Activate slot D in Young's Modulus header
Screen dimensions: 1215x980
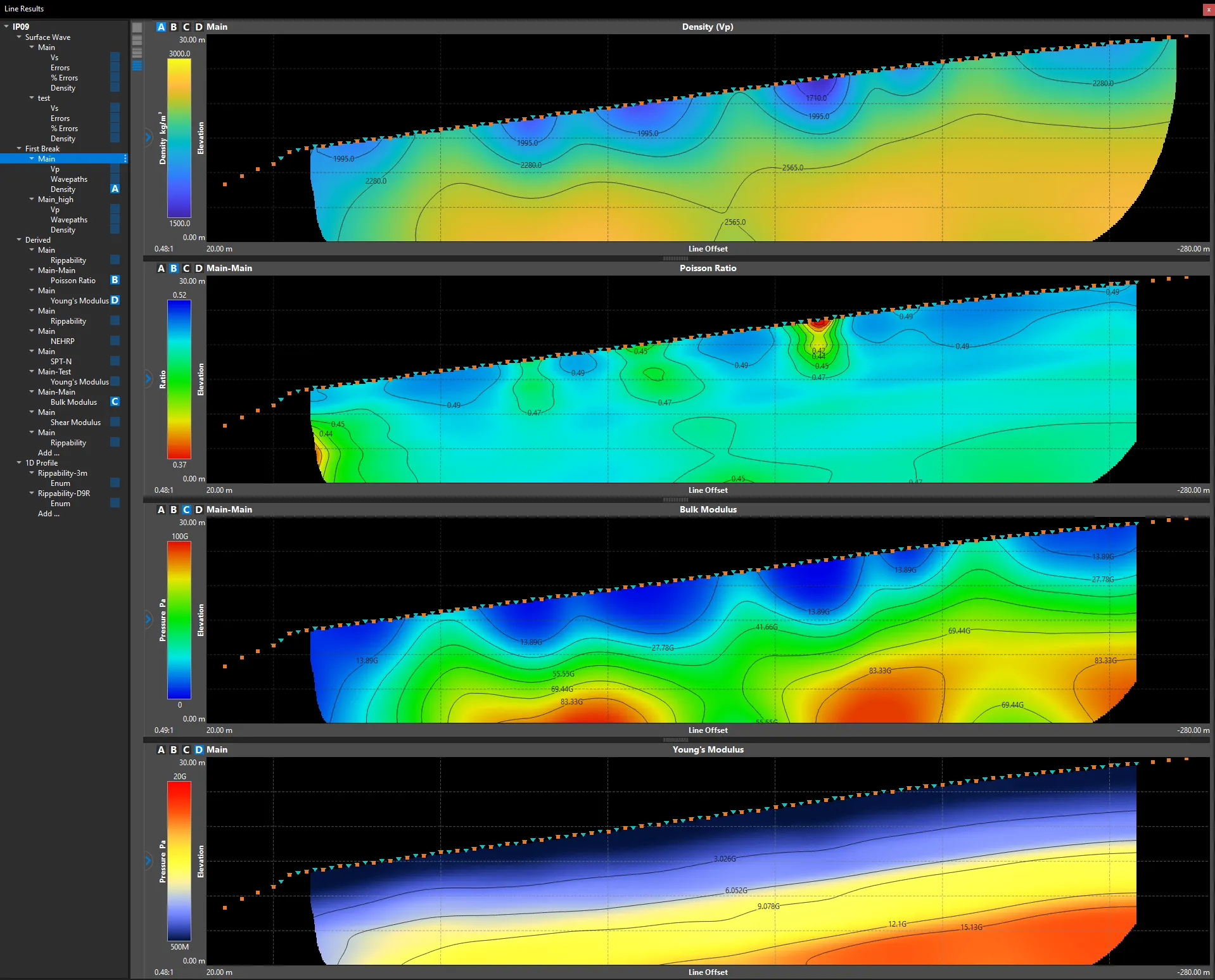199,749
